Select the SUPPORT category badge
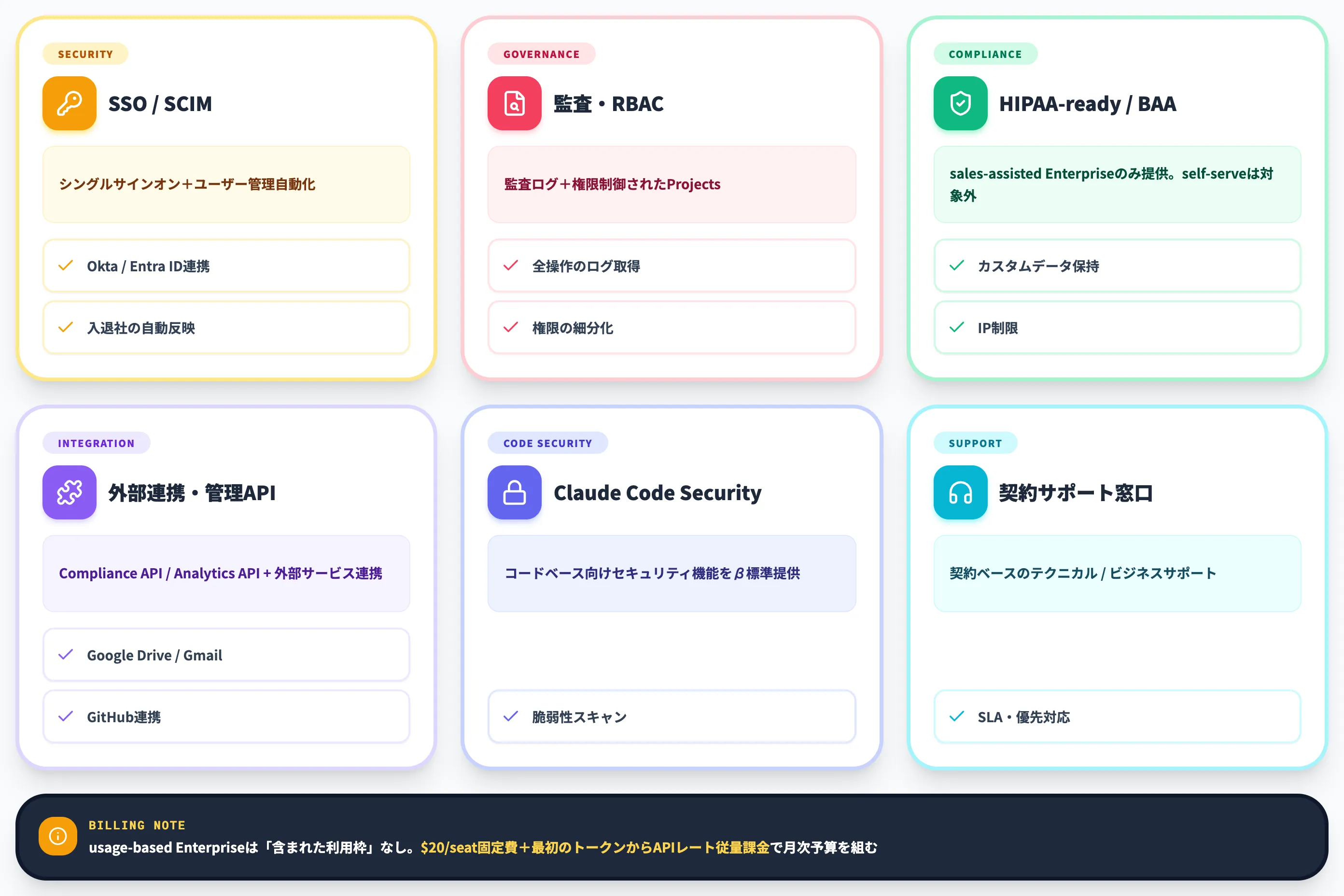Viewport: 1344px width, 896px height. click(975, 444)
